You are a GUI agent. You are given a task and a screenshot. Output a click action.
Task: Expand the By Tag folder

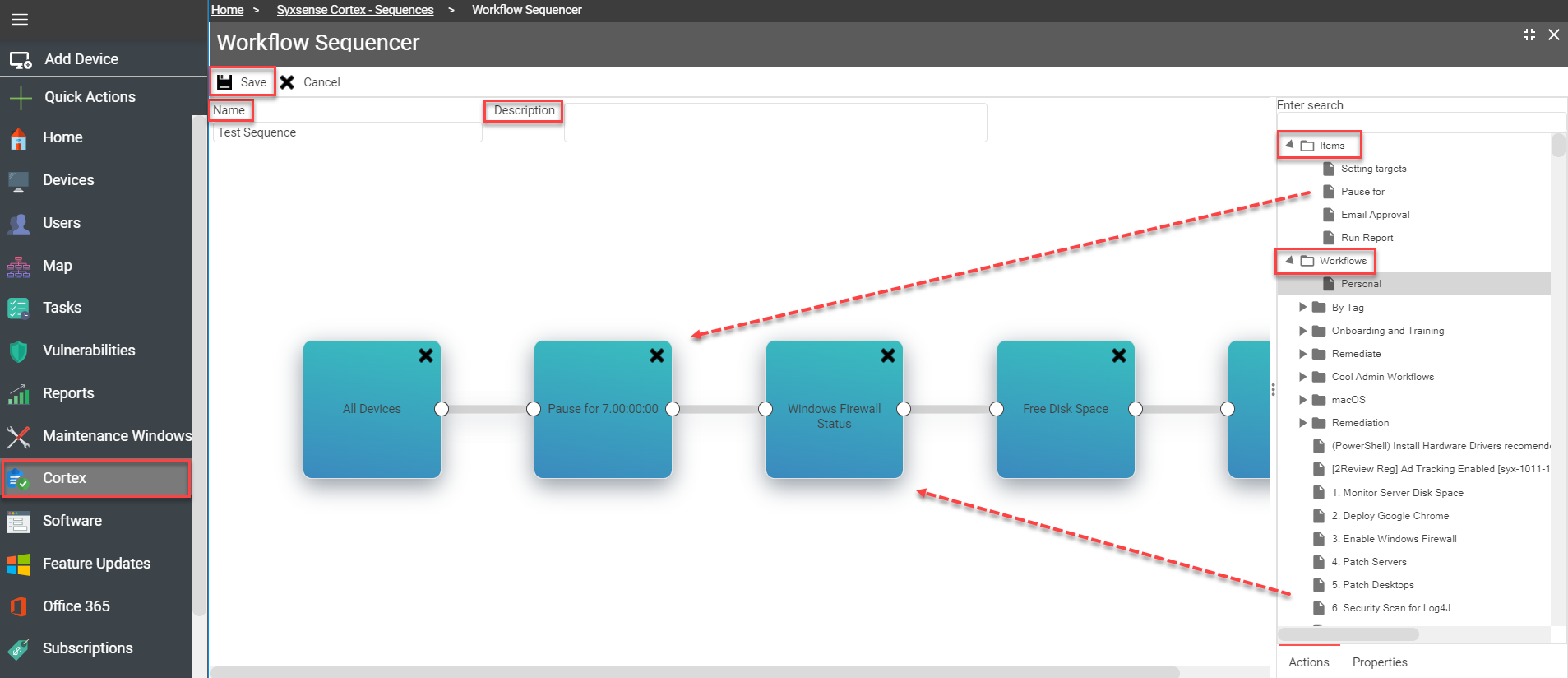coord(1302,307)
